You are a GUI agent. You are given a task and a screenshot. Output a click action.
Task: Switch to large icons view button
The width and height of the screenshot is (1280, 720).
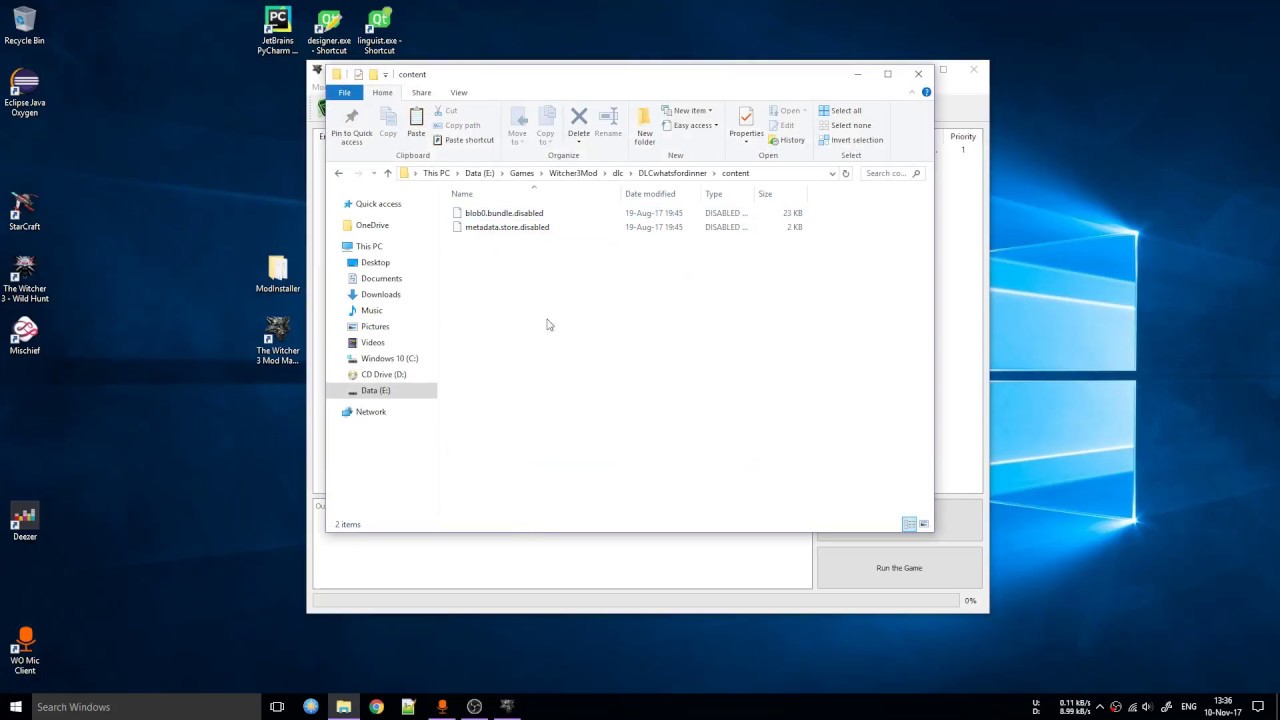click(923, 524)
